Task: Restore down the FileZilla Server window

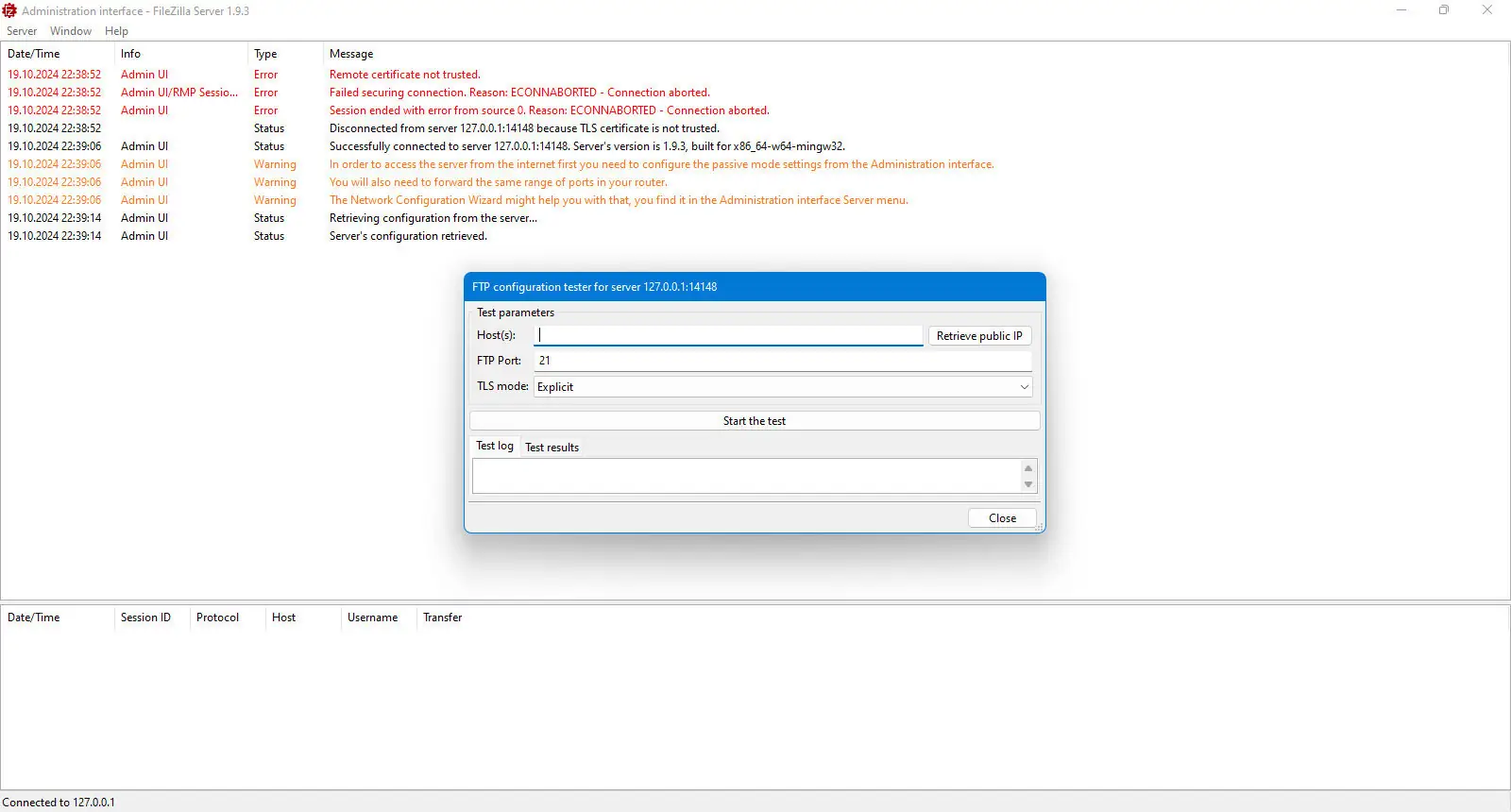Action: coord(1444,10)
